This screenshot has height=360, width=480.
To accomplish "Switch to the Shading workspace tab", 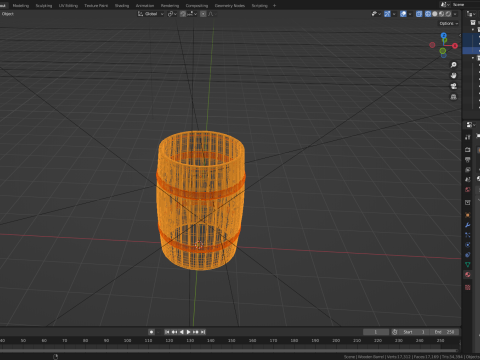I will coord(122,6).
